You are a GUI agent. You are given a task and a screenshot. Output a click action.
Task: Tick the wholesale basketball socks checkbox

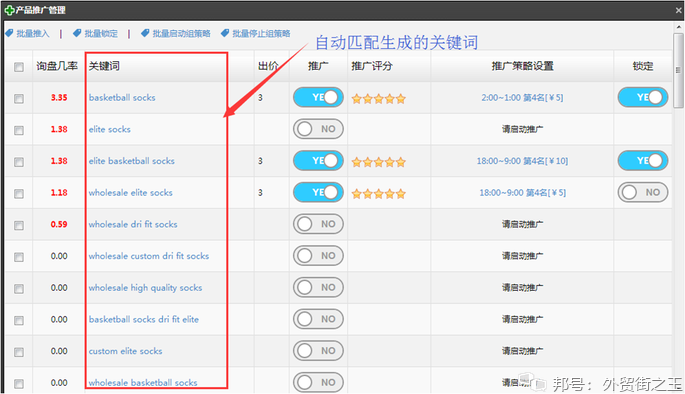coord(19,384)
